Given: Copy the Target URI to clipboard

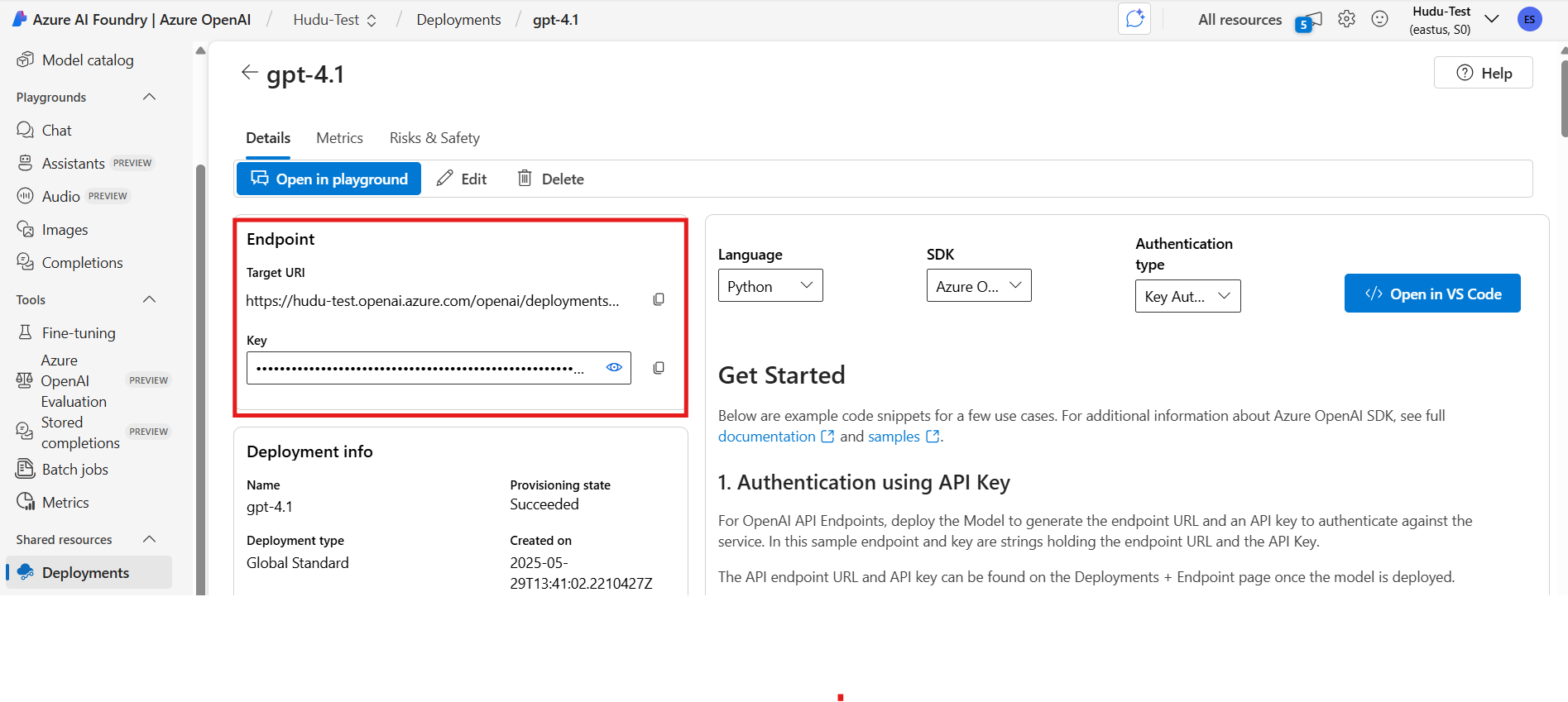Looking at the screenshot, I should (x=659, y=299).
